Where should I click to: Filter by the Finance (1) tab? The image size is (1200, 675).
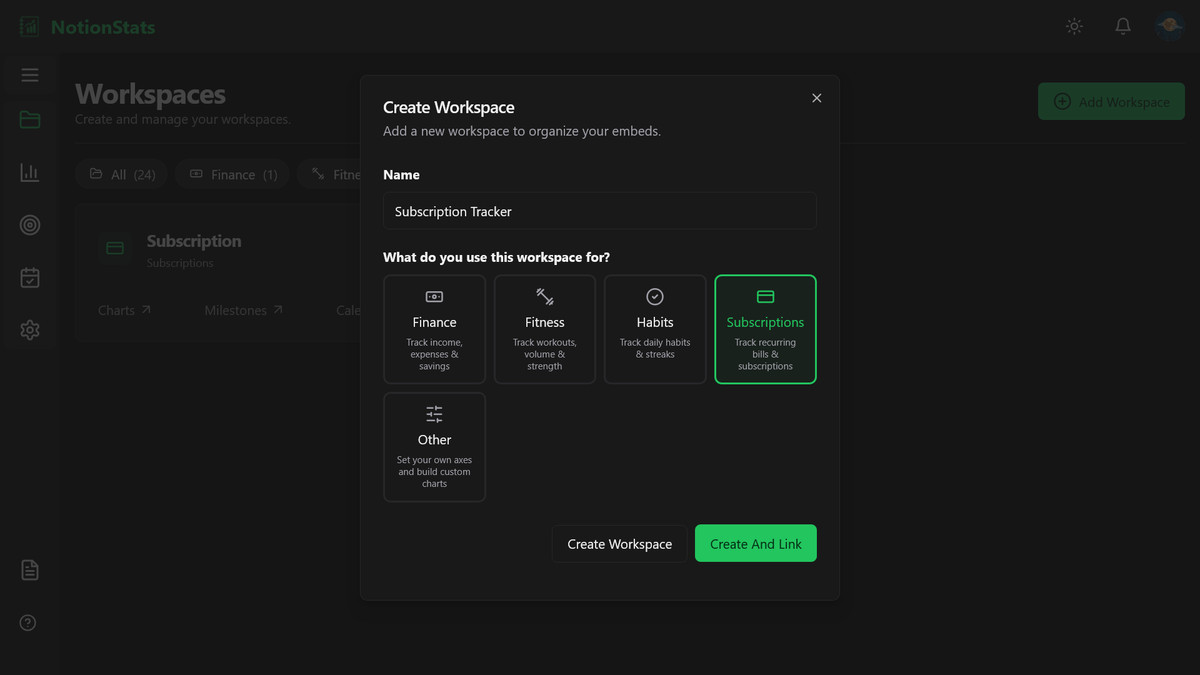(x=233, y=174)
